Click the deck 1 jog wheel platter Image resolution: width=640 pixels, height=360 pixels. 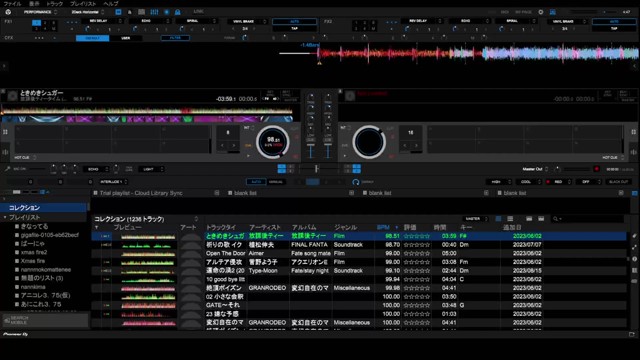click(273, 142)
